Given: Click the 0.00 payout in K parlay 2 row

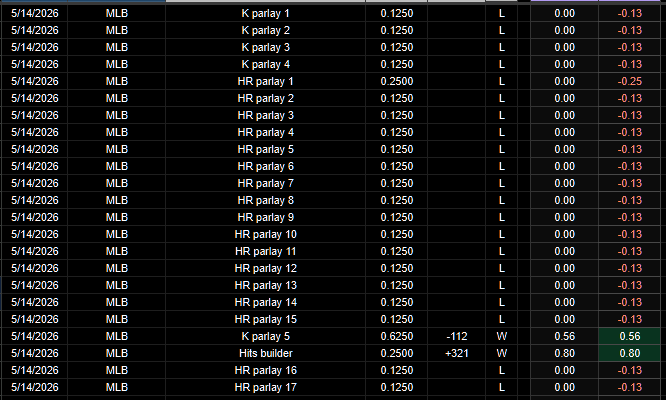Looking at the screenshot, I should 564,30.
